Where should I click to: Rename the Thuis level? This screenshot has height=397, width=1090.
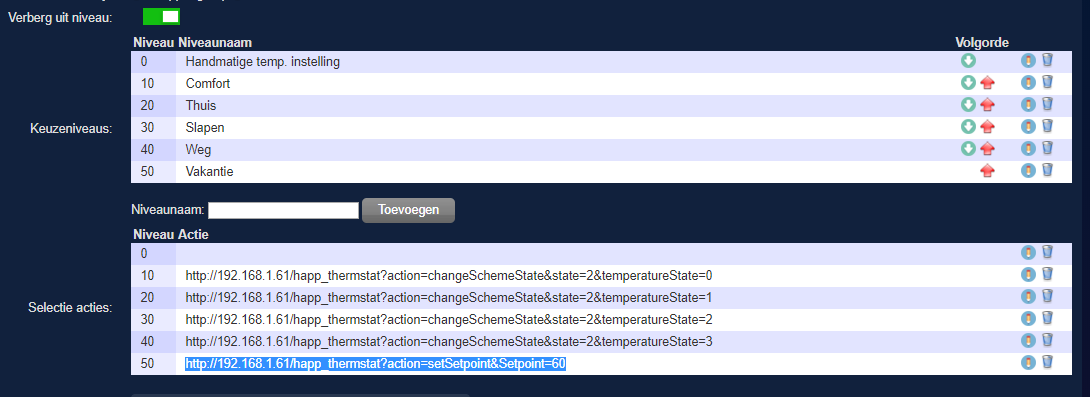(x=1028, y=105)
